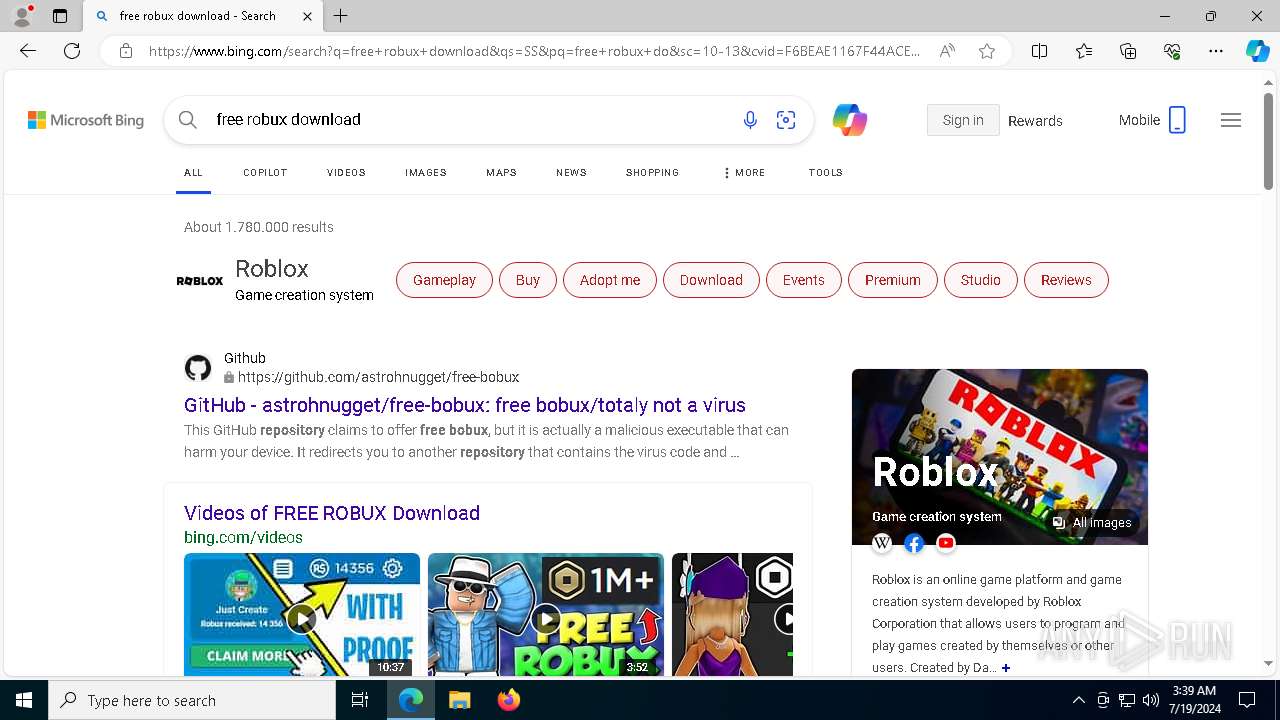
Task: Click the Download pill button
Action: [711, 280]
